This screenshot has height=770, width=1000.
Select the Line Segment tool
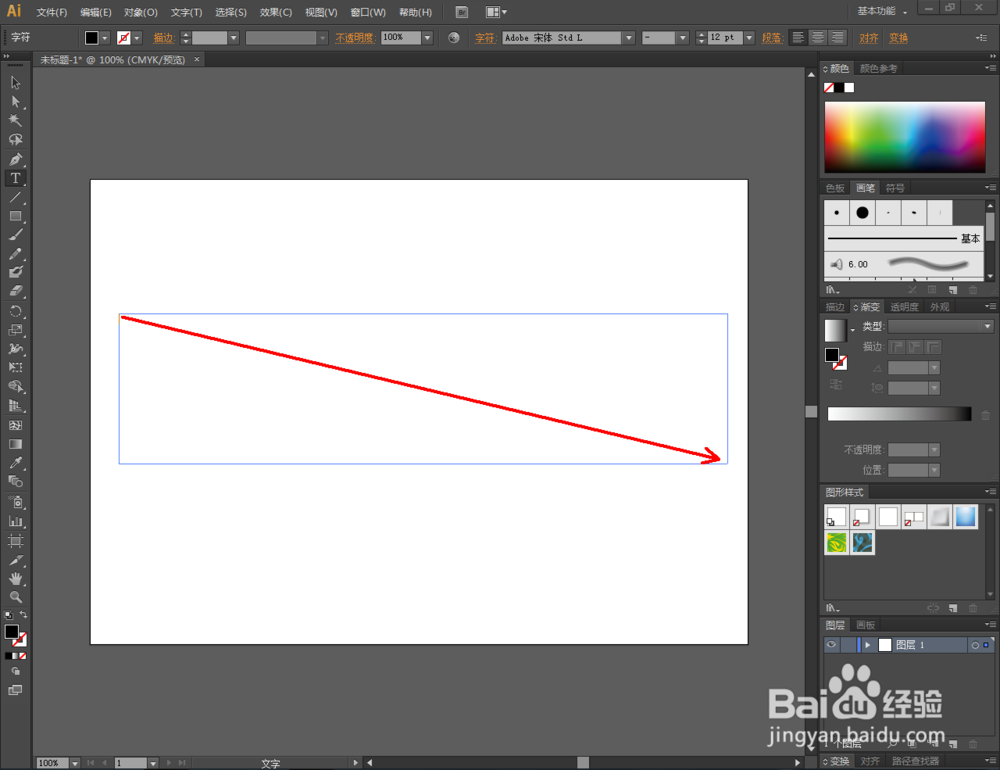click(x=15, y=197)
